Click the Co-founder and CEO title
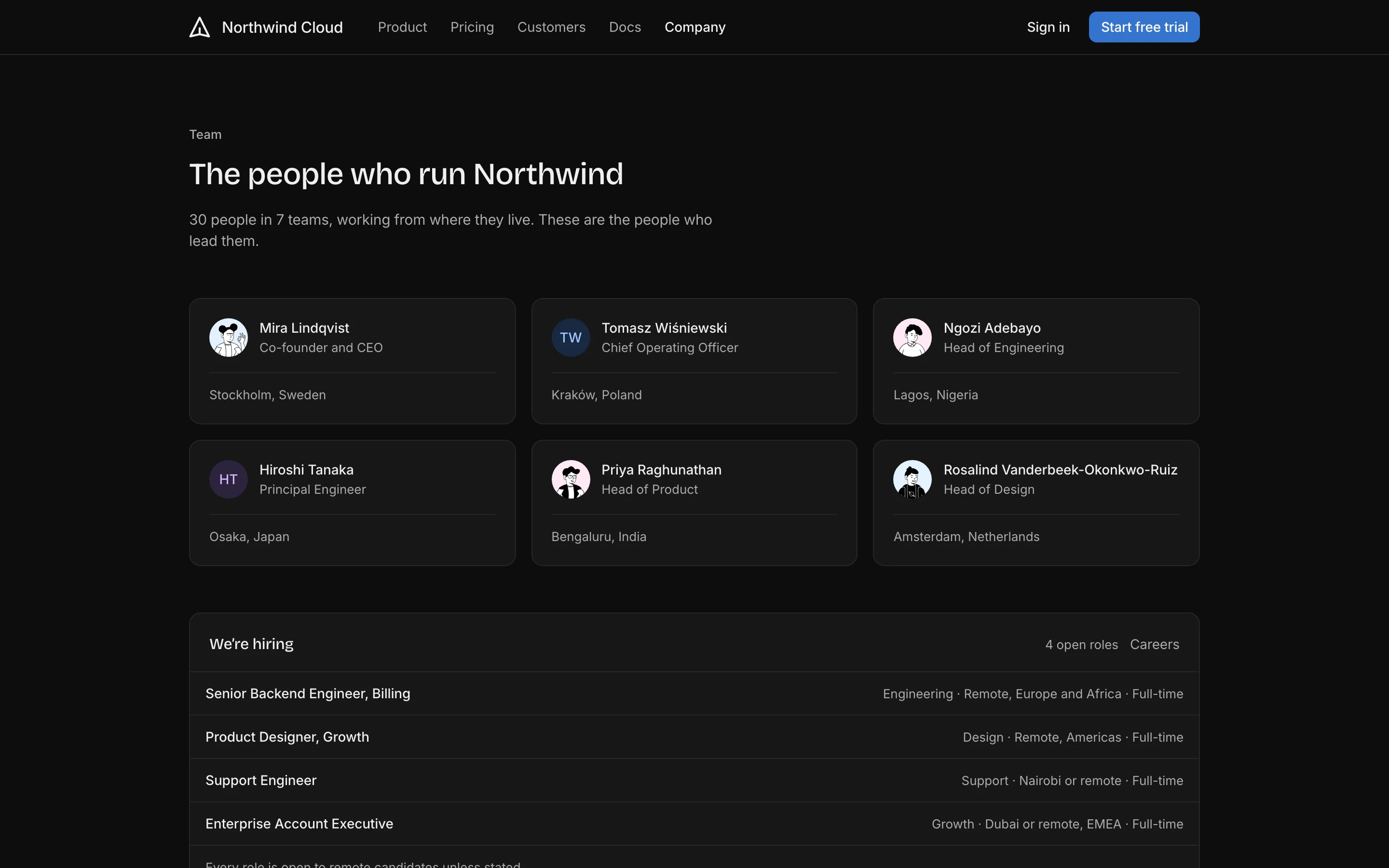1389x868 pixels. click(321, 347)
